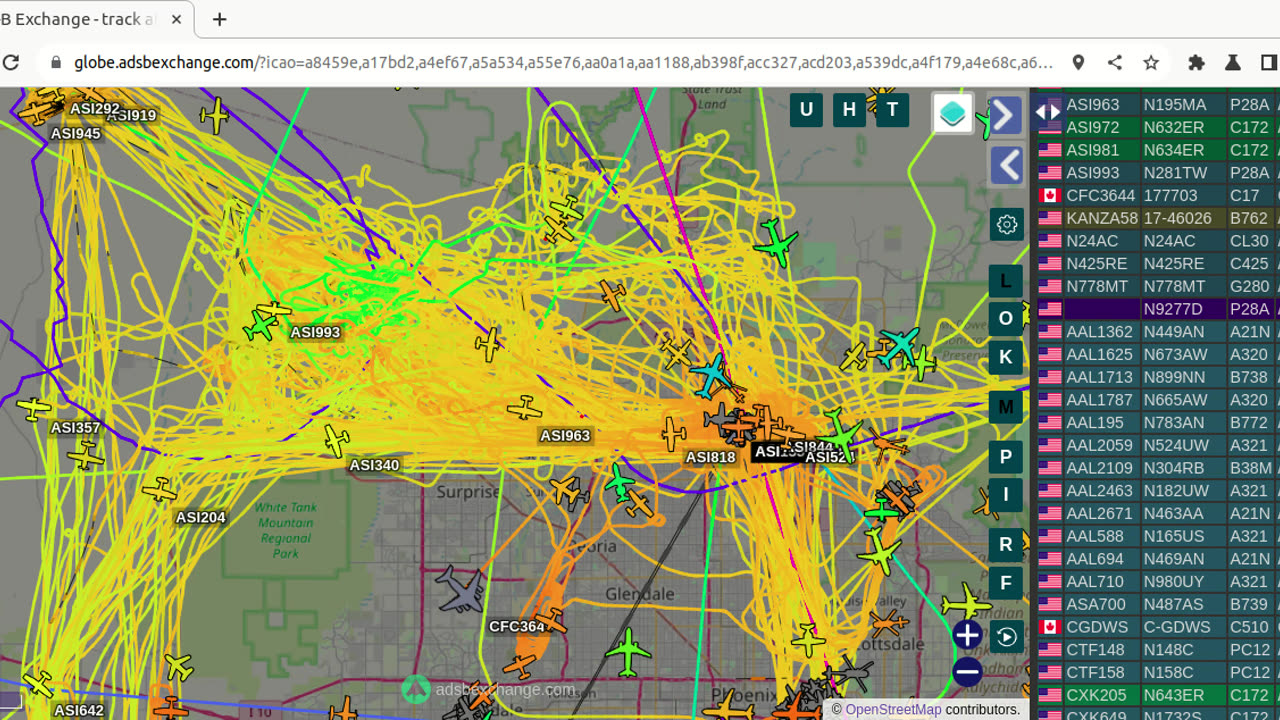
Task: Click the ASI340 map label
Action: pyautogui.click(x=374, y=465)
